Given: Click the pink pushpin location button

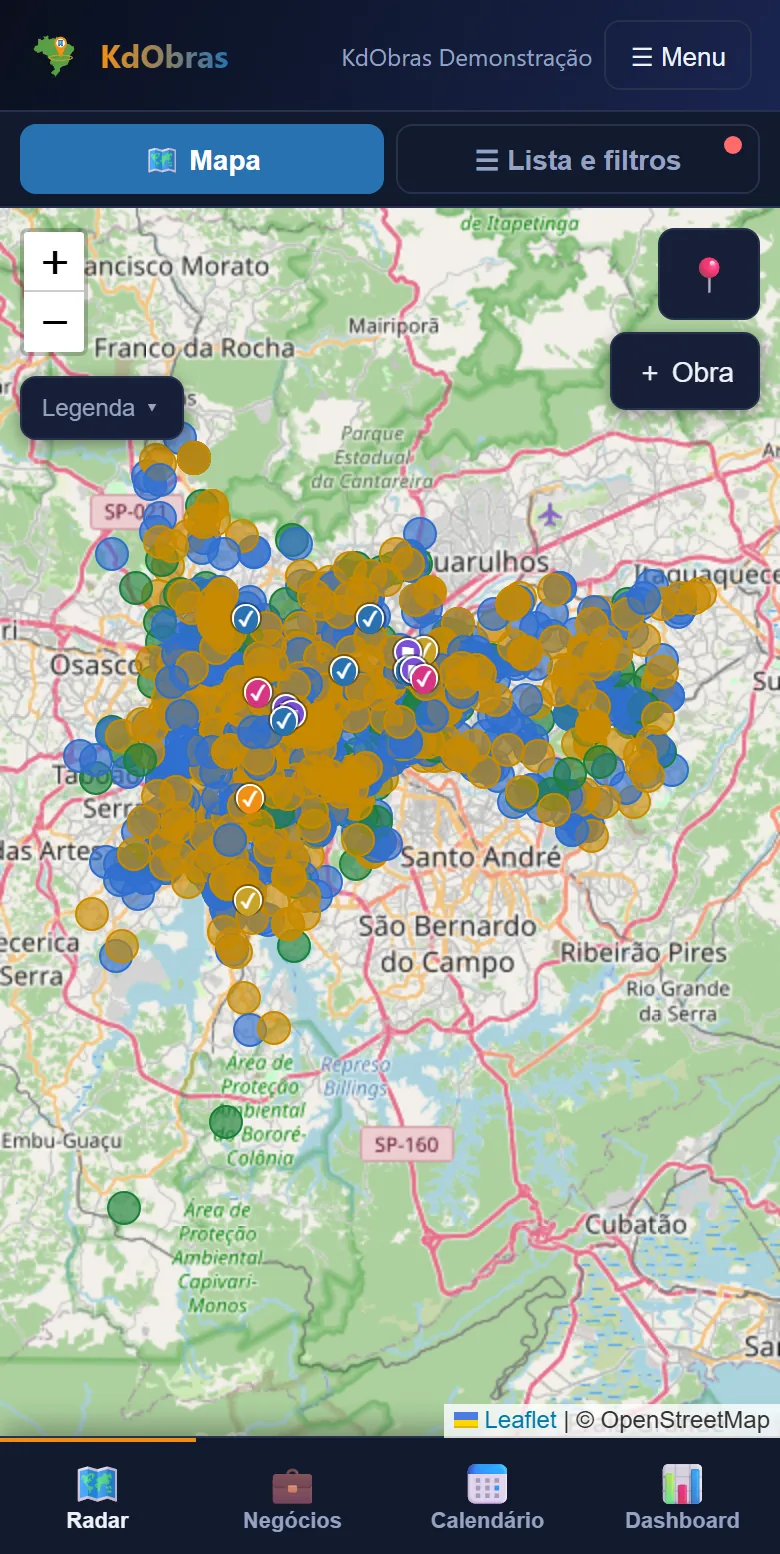Looking at the screenshot, I should 709,274.
